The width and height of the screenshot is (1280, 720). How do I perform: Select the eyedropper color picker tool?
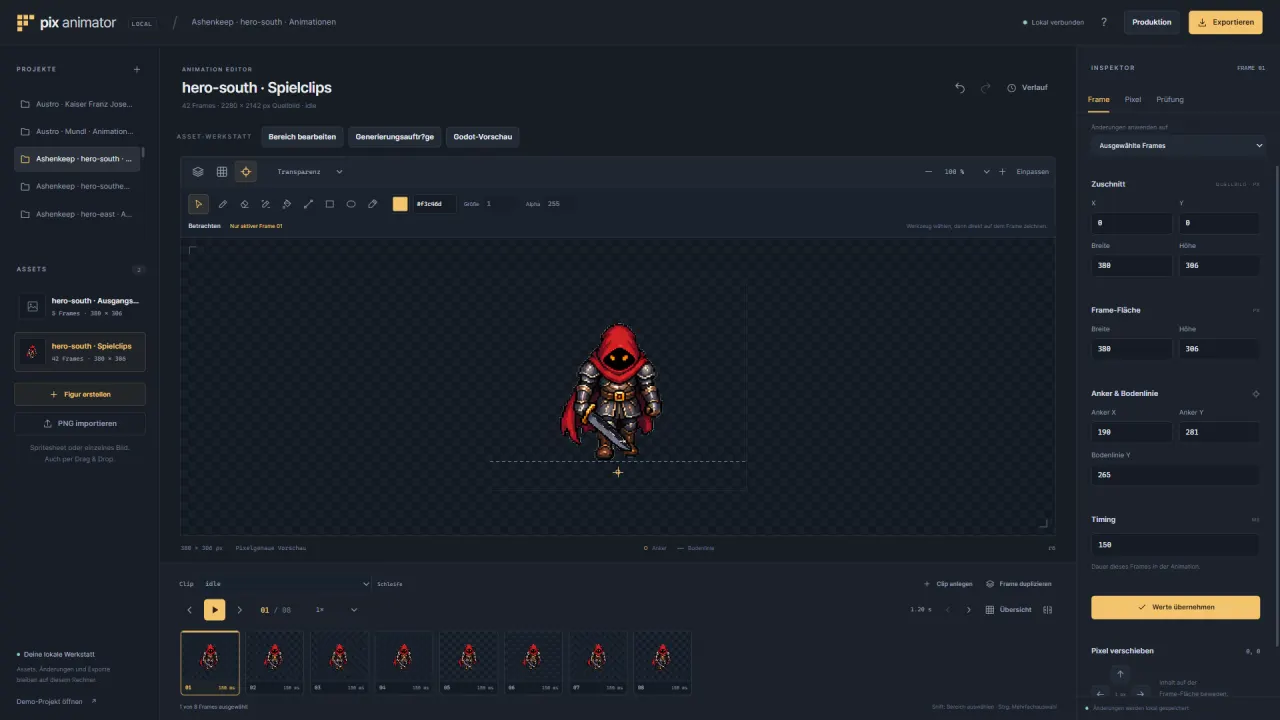tap(373, 204)
